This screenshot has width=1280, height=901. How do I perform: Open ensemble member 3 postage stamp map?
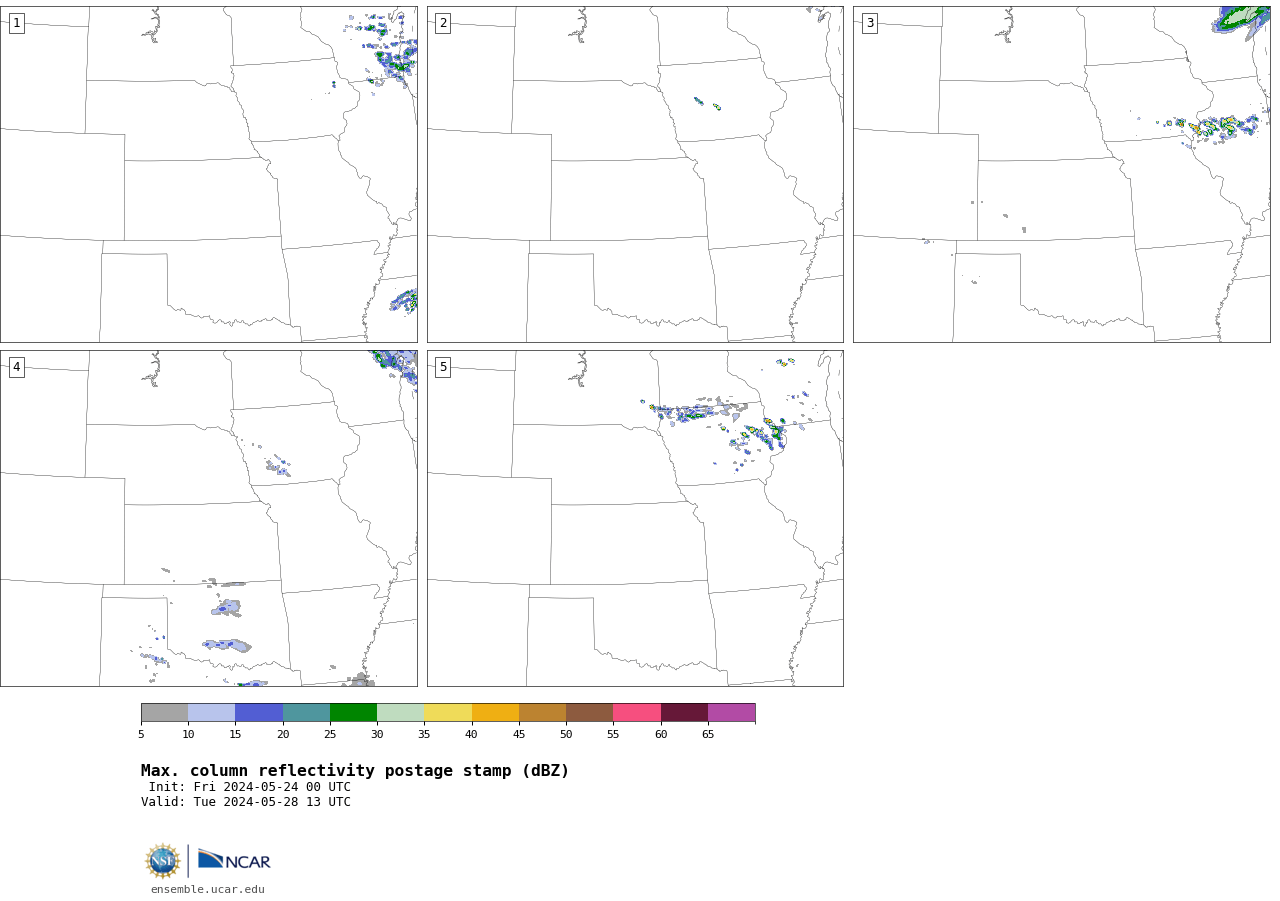pos(1061,174)
